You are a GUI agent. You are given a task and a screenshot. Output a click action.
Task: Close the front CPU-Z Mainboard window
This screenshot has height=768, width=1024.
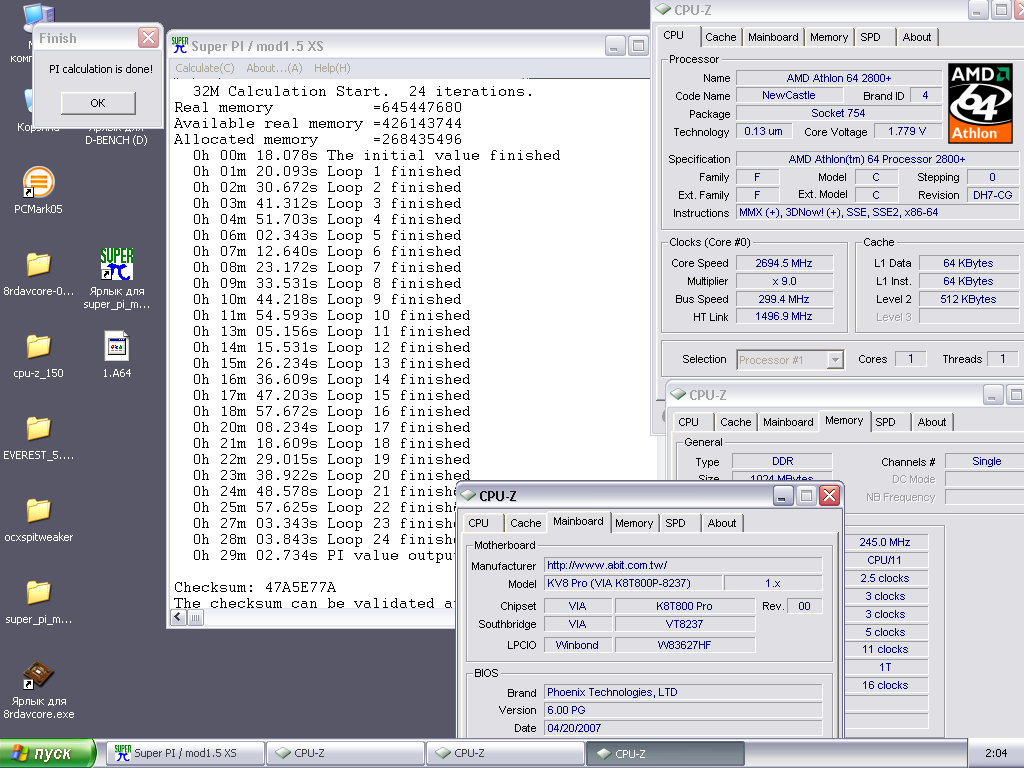tap(829, 496)
